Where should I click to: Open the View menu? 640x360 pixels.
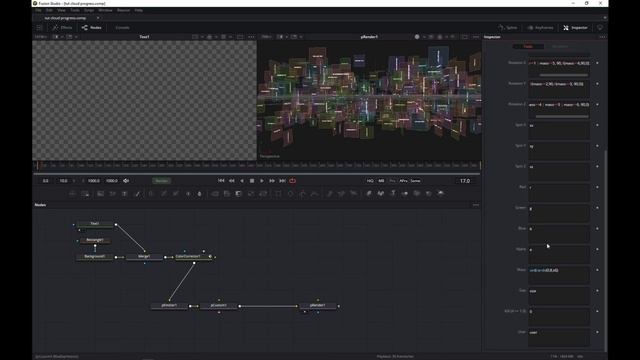pyautogui.click(x=61, y=10)
